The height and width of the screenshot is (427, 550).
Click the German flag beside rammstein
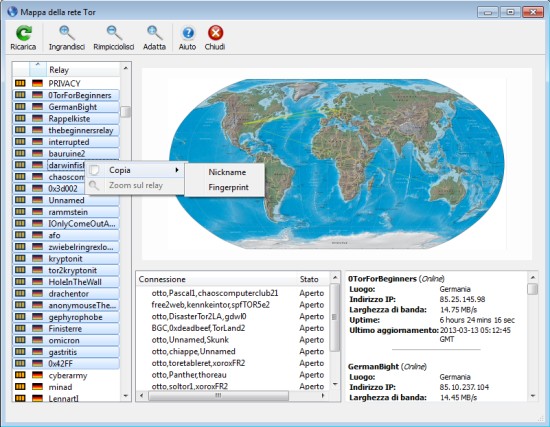click(x=37, y=212)
